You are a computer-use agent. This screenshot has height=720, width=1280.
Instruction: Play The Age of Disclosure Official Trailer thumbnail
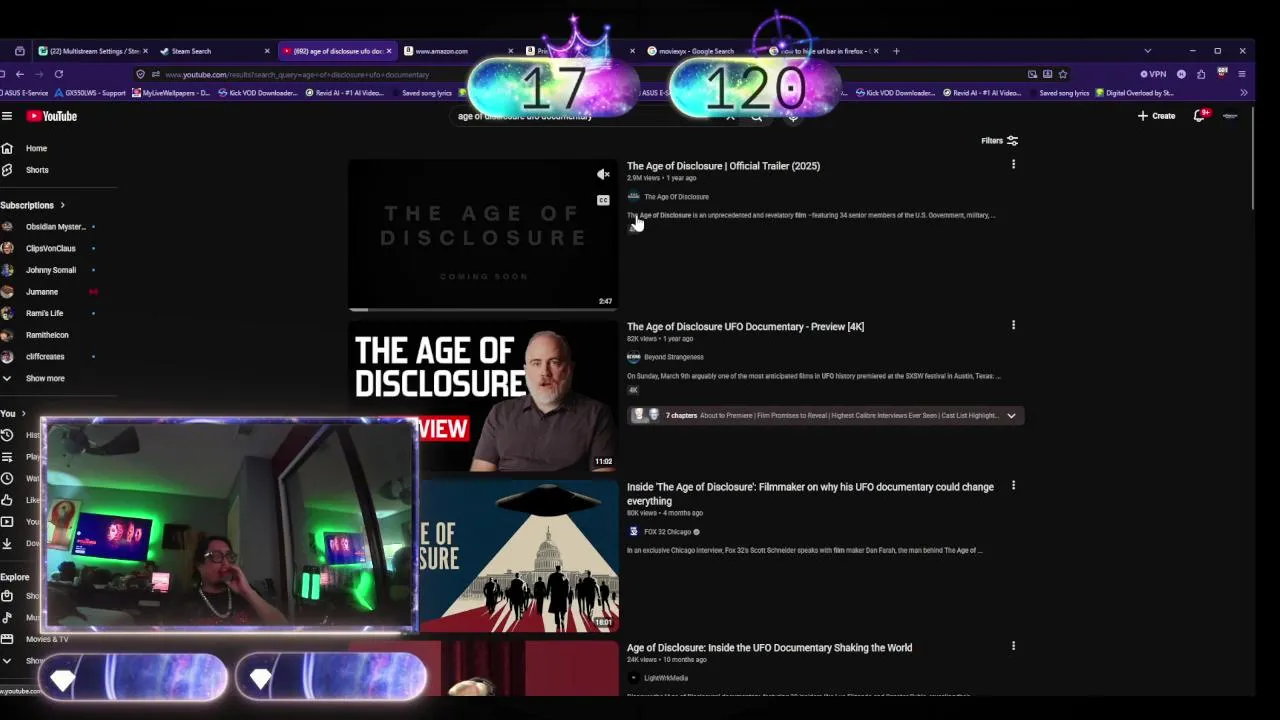[x=483, y=235]
